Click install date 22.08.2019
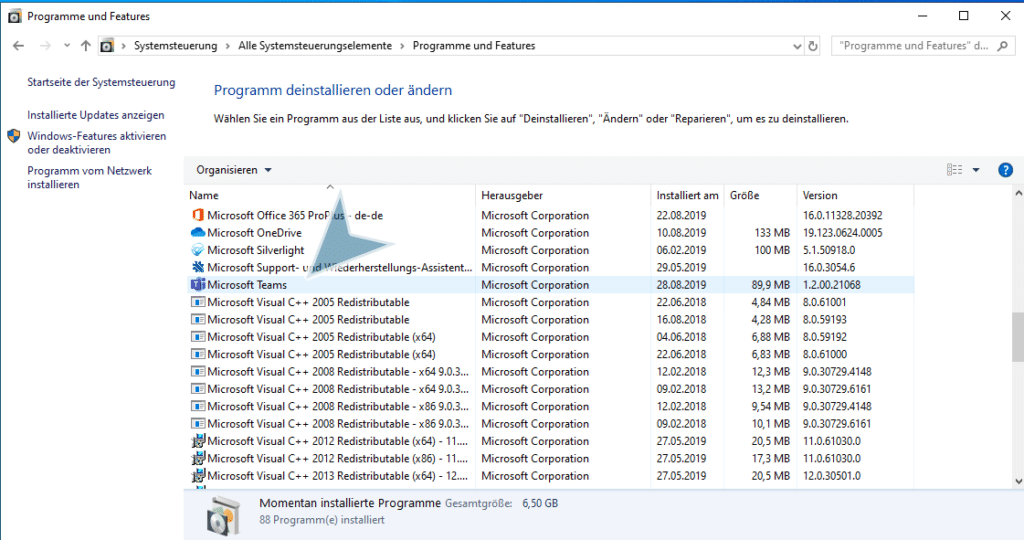 pos(681,215)
